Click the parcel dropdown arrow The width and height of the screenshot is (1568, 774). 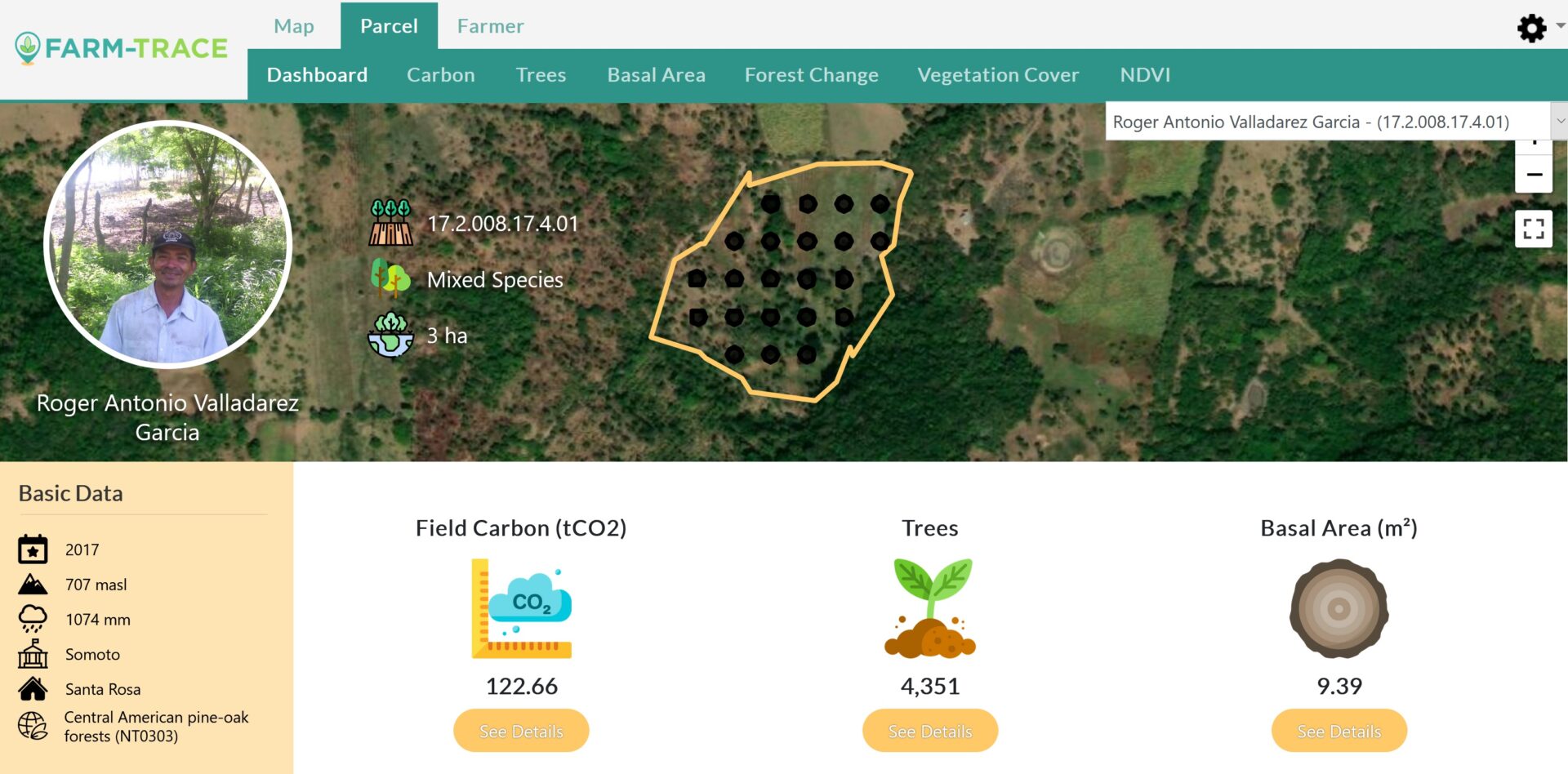(x=1560, y=122)
